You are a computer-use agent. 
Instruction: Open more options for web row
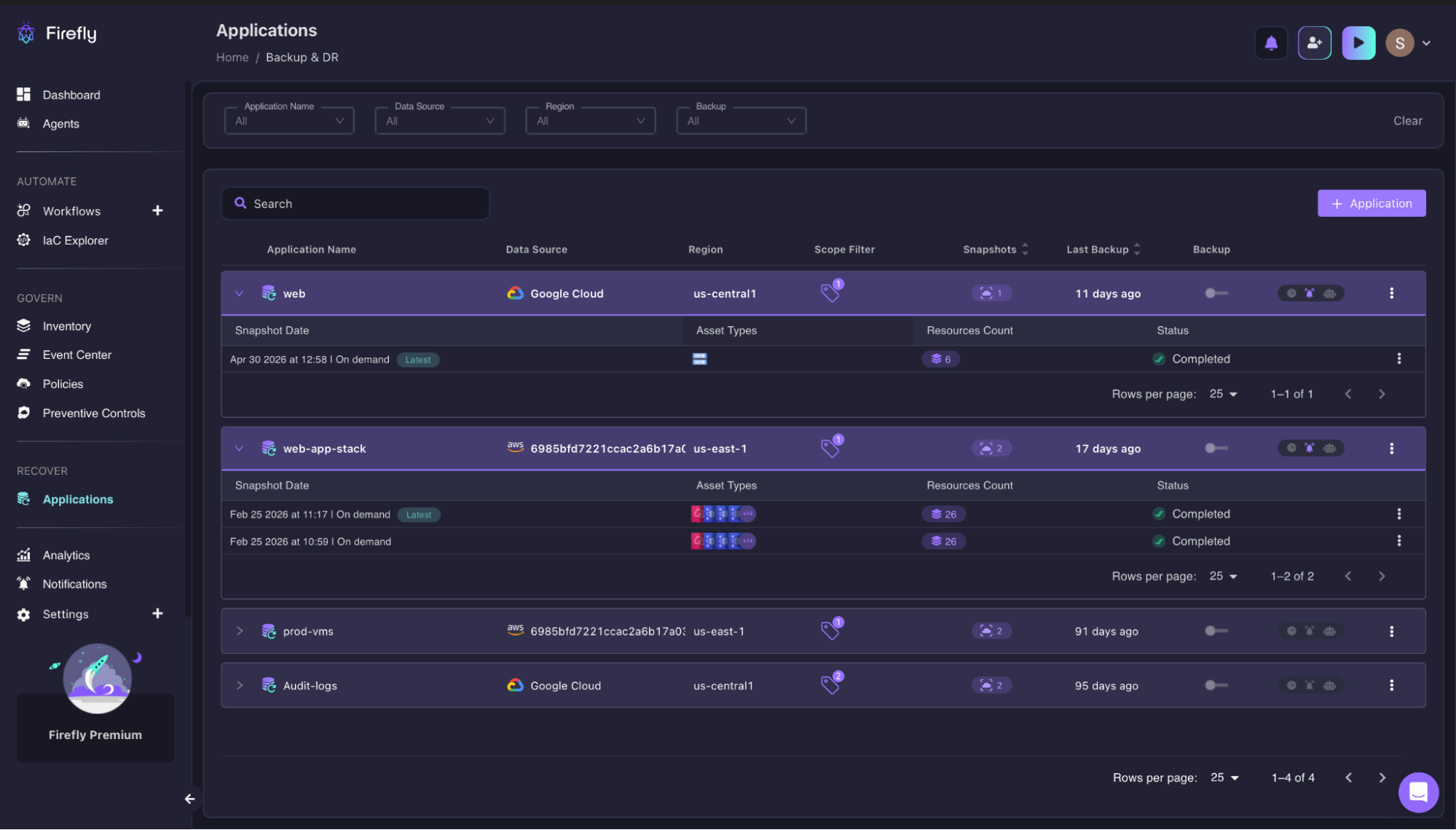click(1391, 293)
